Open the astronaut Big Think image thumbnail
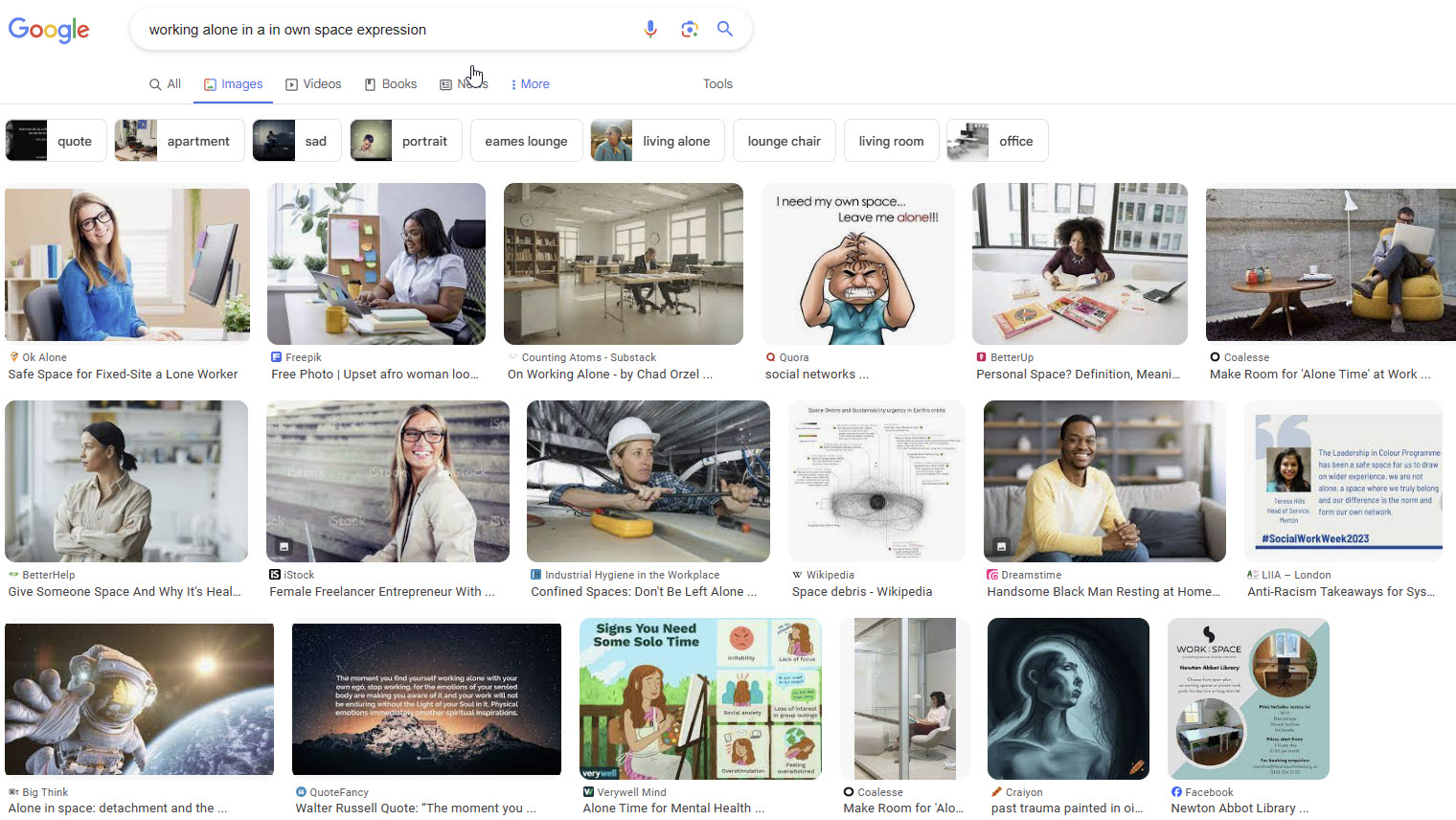 139,698
